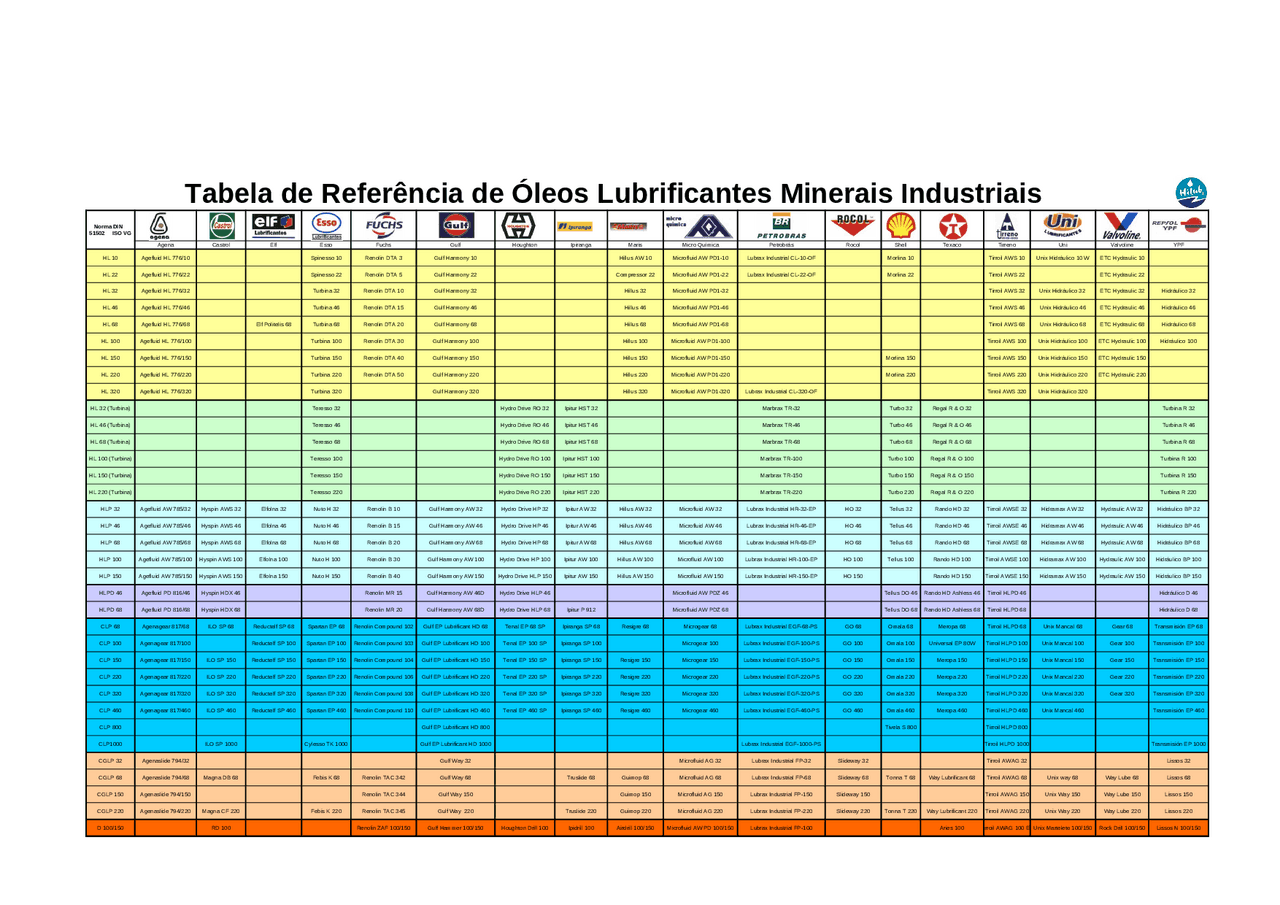The height and width of the screenshot is (905, 1280).
Task: Click the Petrobras BR logo
Action: (782, 226)
